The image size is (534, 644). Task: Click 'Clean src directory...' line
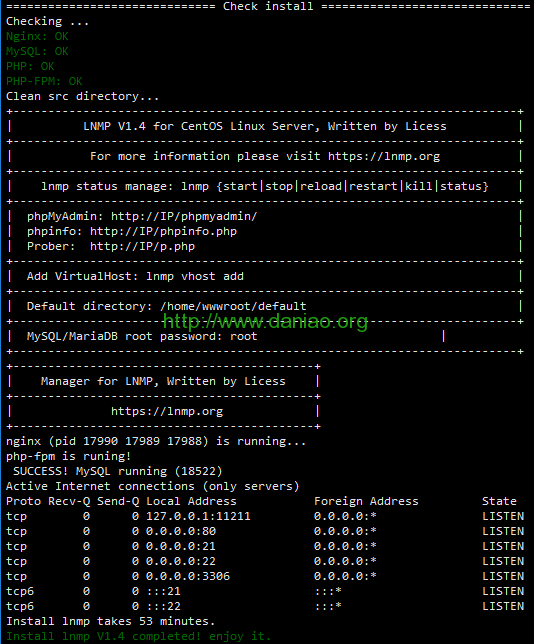click(x=82, y=97)
